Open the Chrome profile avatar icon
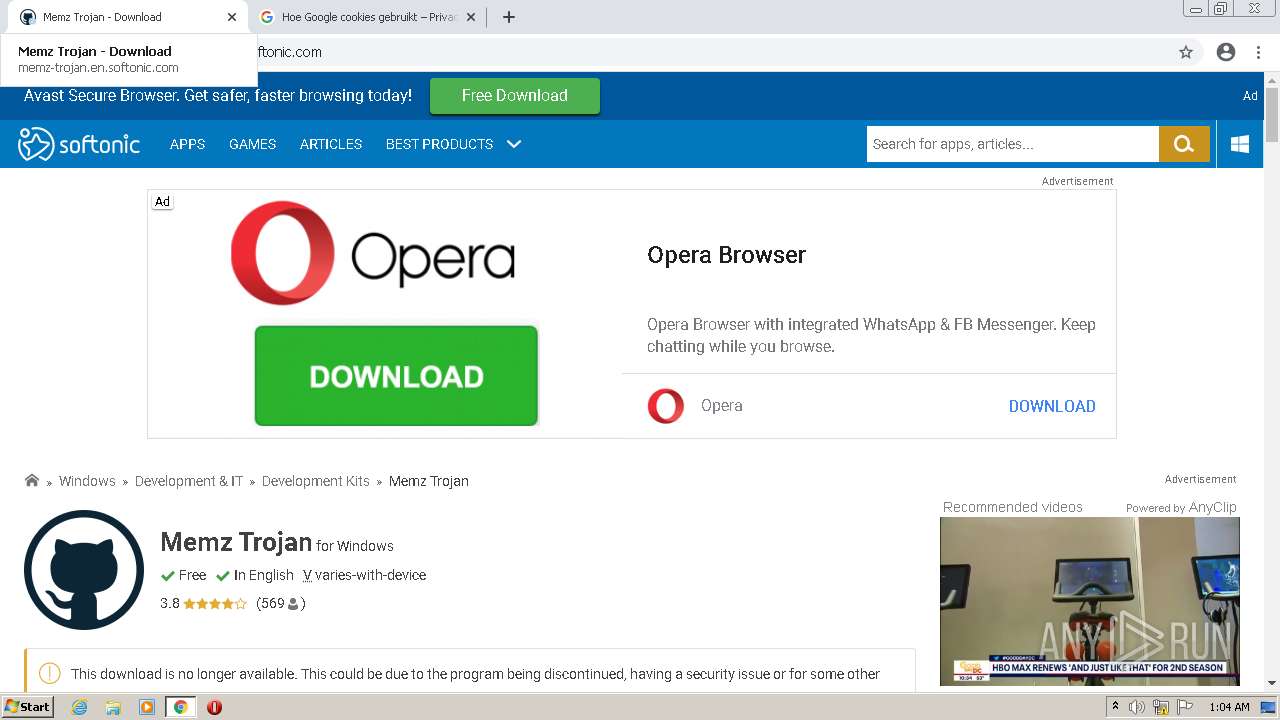The width and height of the screenshot is (1280, 720). click(x=1226, y=52)
